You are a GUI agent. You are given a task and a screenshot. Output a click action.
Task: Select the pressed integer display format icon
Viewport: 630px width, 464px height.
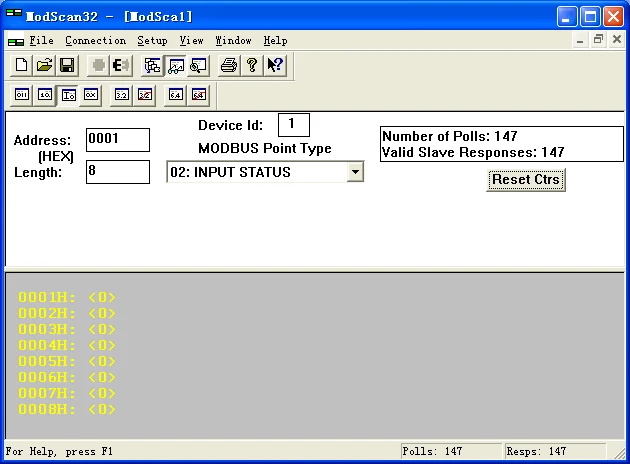pos(68,95)
